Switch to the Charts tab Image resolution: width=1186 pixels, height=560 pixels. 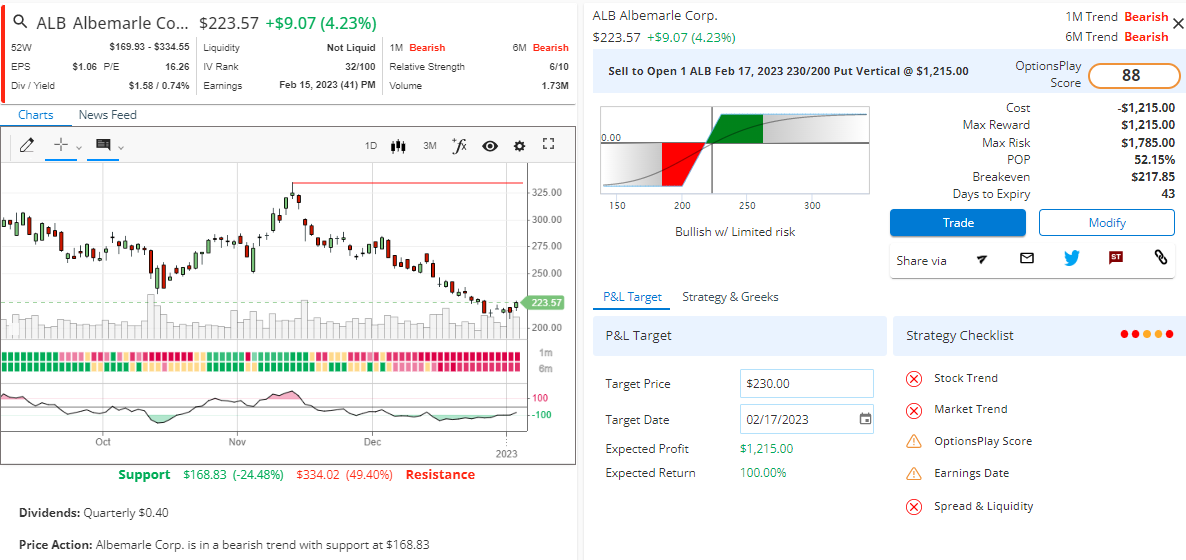click(36, 115)
